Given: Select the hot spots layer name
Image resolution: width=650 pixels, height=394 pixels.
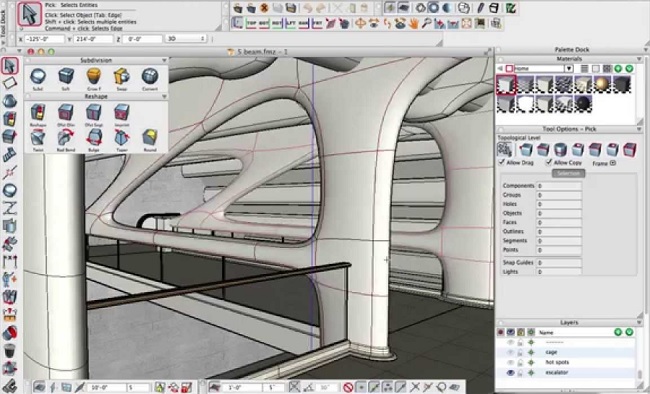Looking at the screenshot, I should point(557,362).
